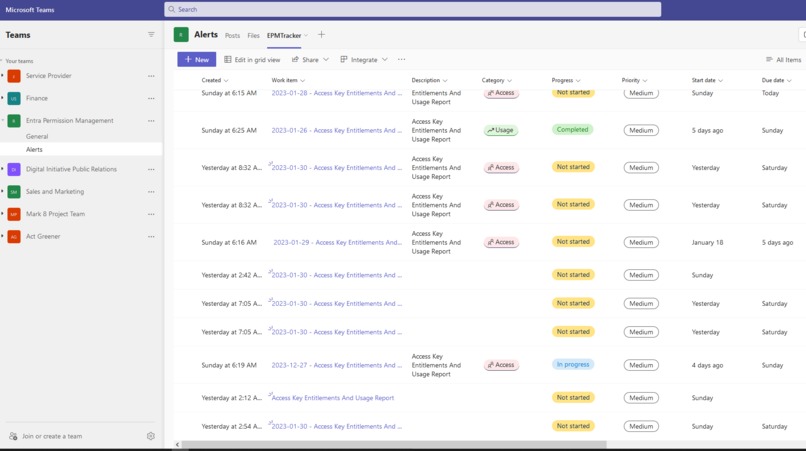Click the New item button
This screenshot has width=806, height=451.
(x=196, y=60)
